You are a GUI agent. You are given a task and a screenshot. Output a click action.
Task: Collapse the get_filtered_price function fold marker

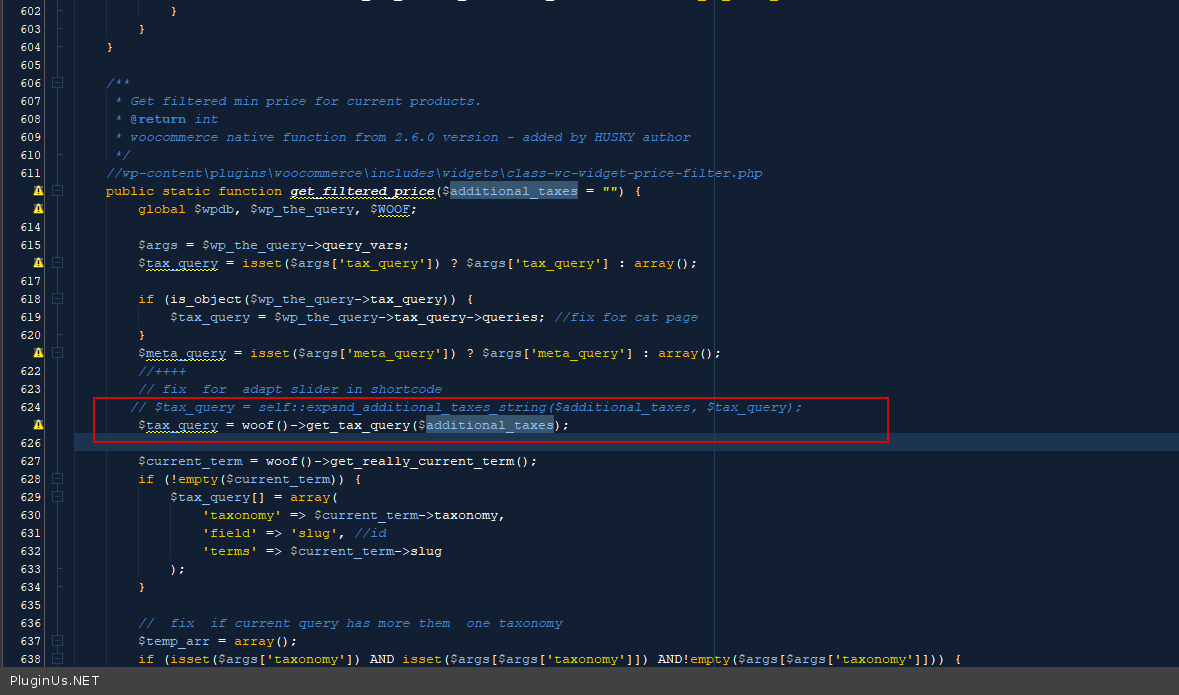(x=57, y=191)
